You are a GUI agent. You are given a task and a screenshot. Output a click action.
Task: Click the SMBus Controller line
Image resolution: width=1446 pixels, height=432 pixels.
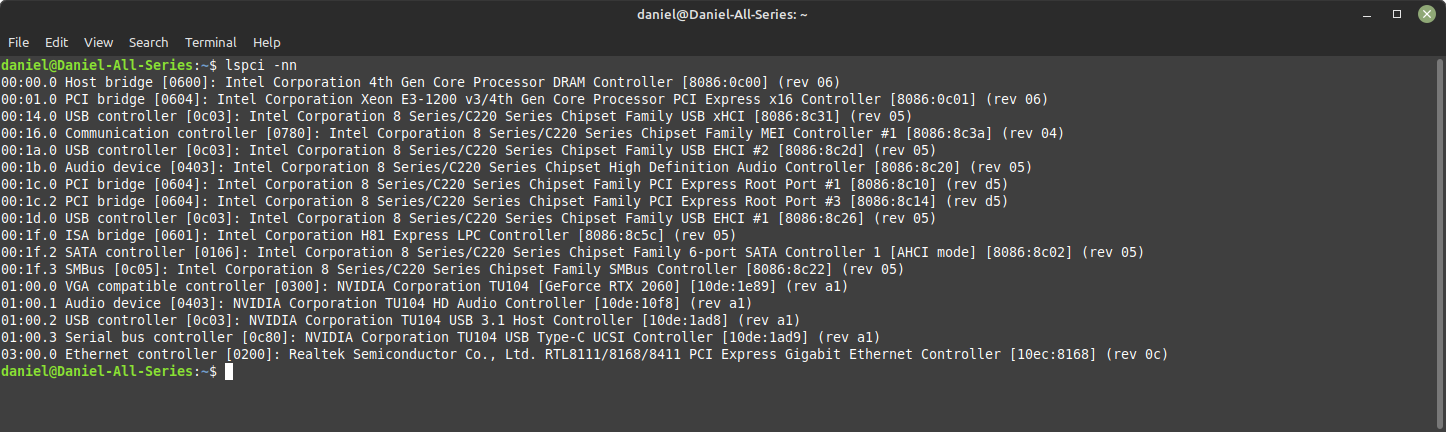[453, 269]
